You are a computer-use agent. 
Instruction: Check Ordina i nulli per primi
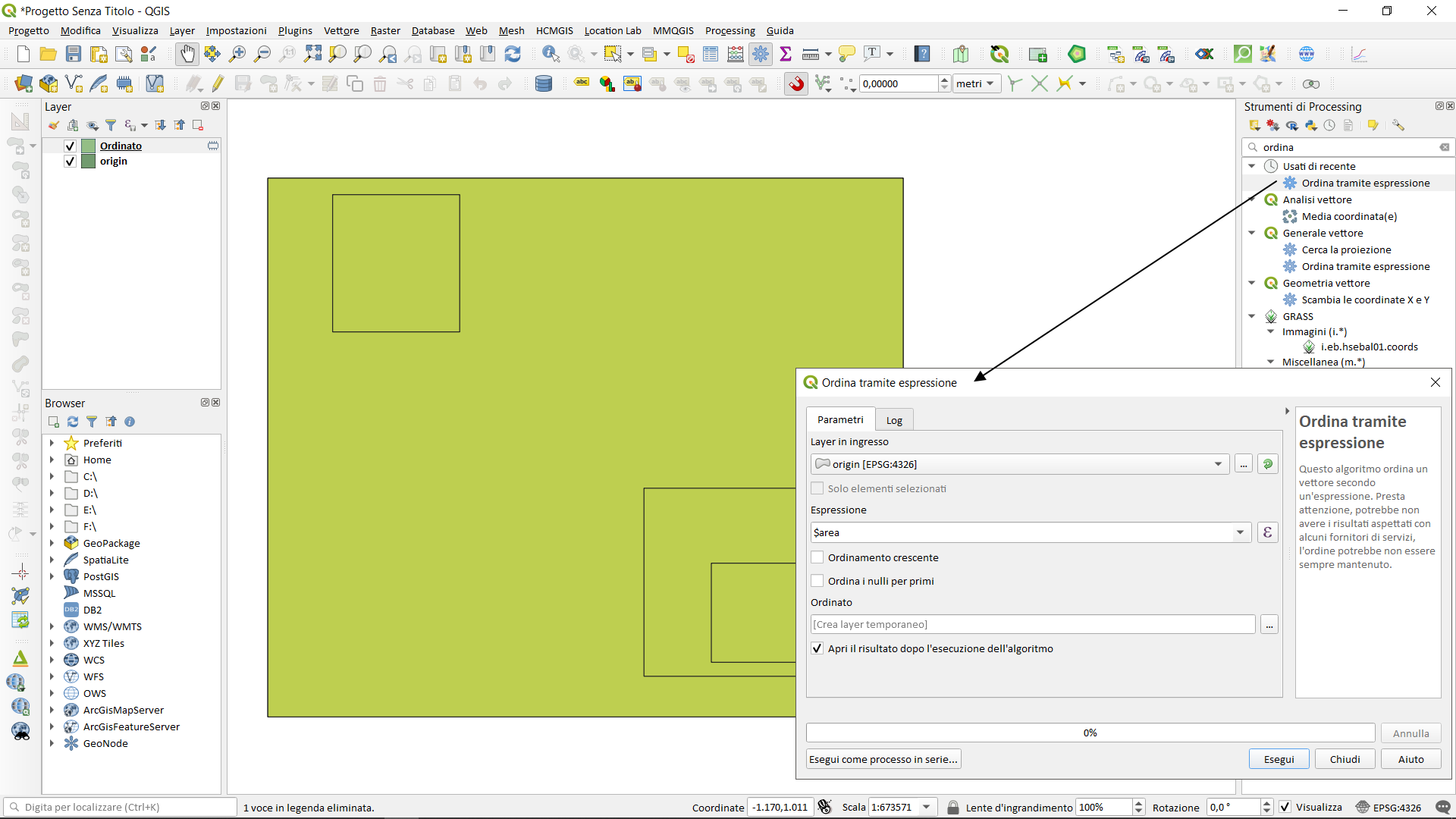coord(817,581)
